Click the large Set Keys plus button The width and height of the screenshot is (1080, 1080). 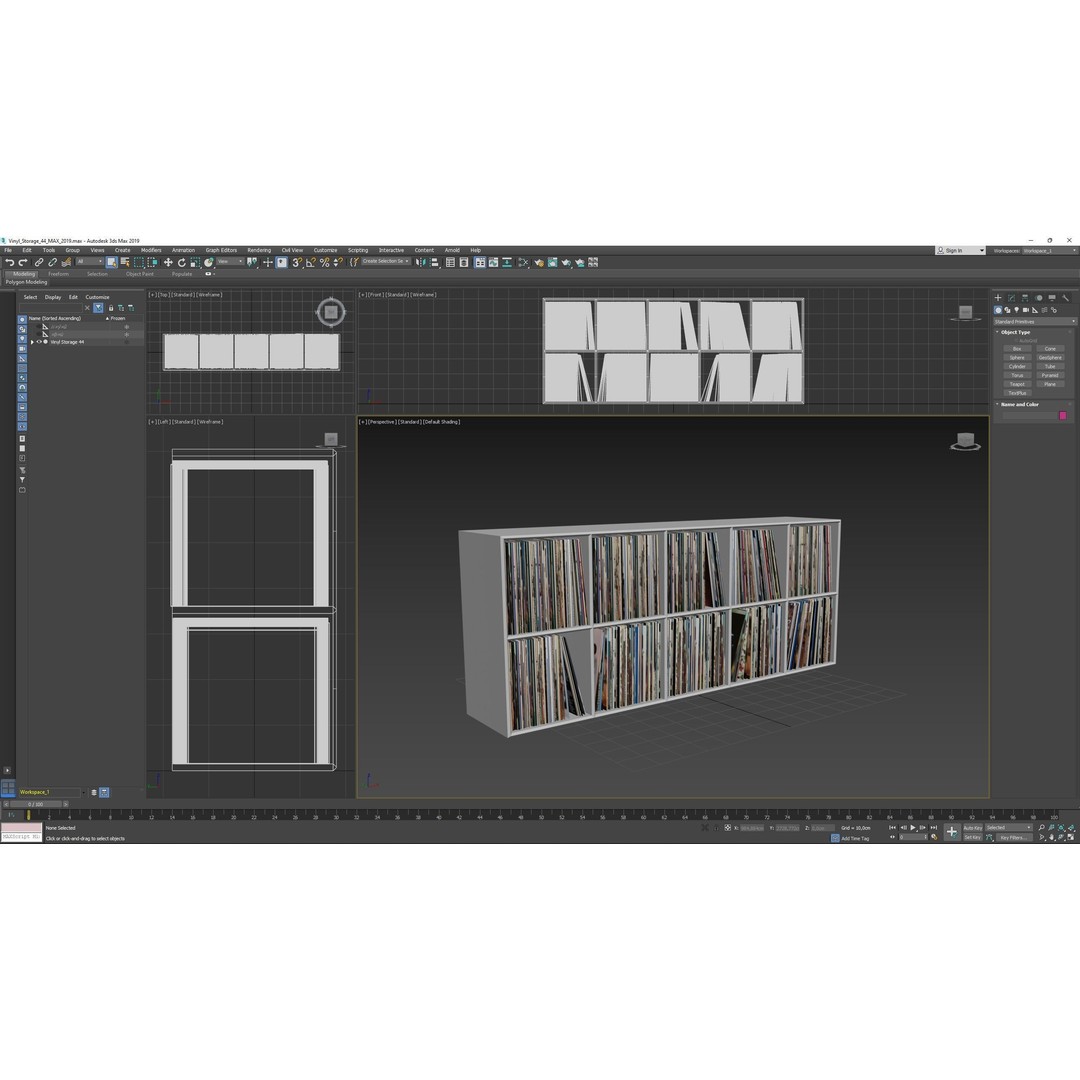[x=952, y=832]
